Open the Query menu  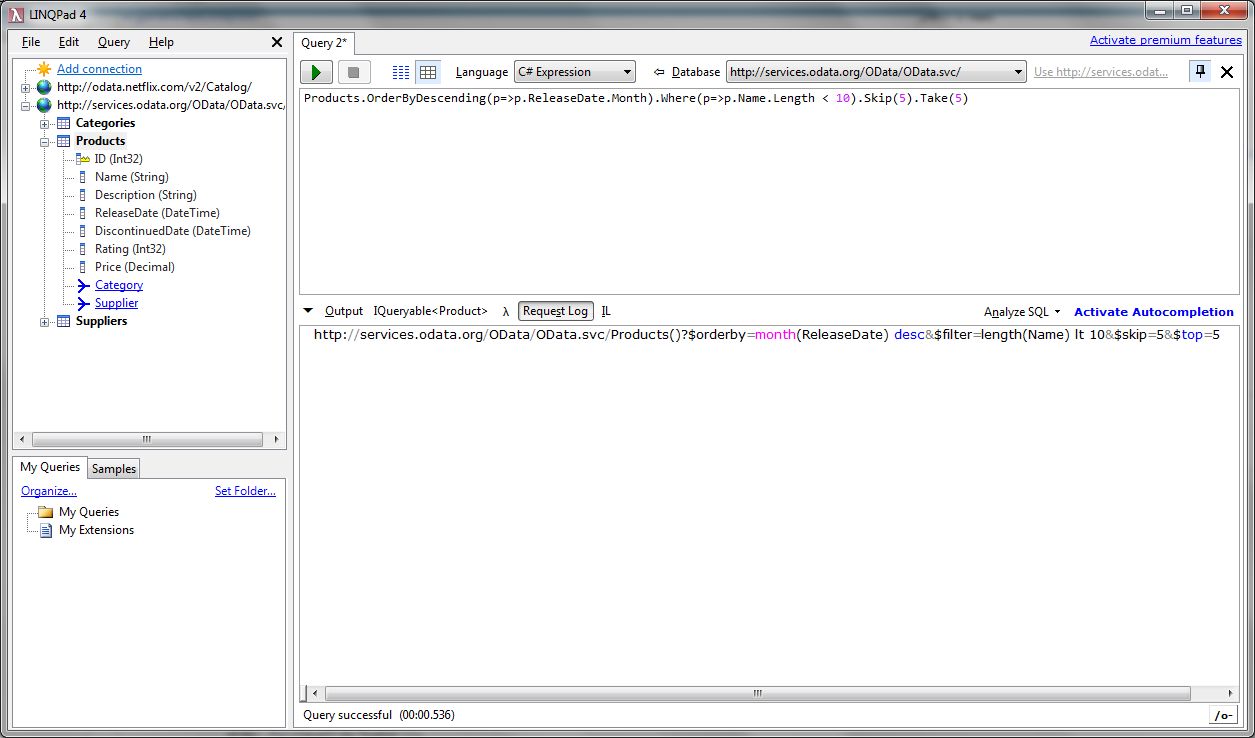[114, 42]
